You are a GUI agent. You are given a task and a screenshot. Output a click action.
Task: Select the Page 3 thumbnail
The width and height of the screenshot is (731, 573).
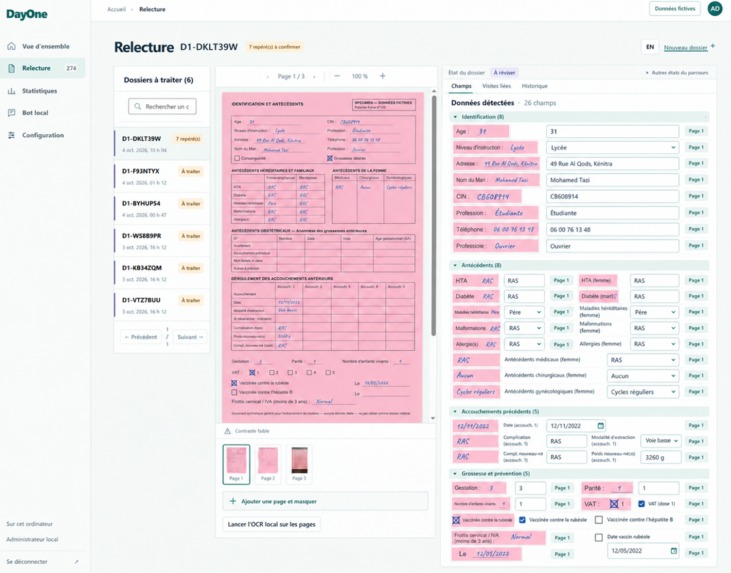point(299,464)
